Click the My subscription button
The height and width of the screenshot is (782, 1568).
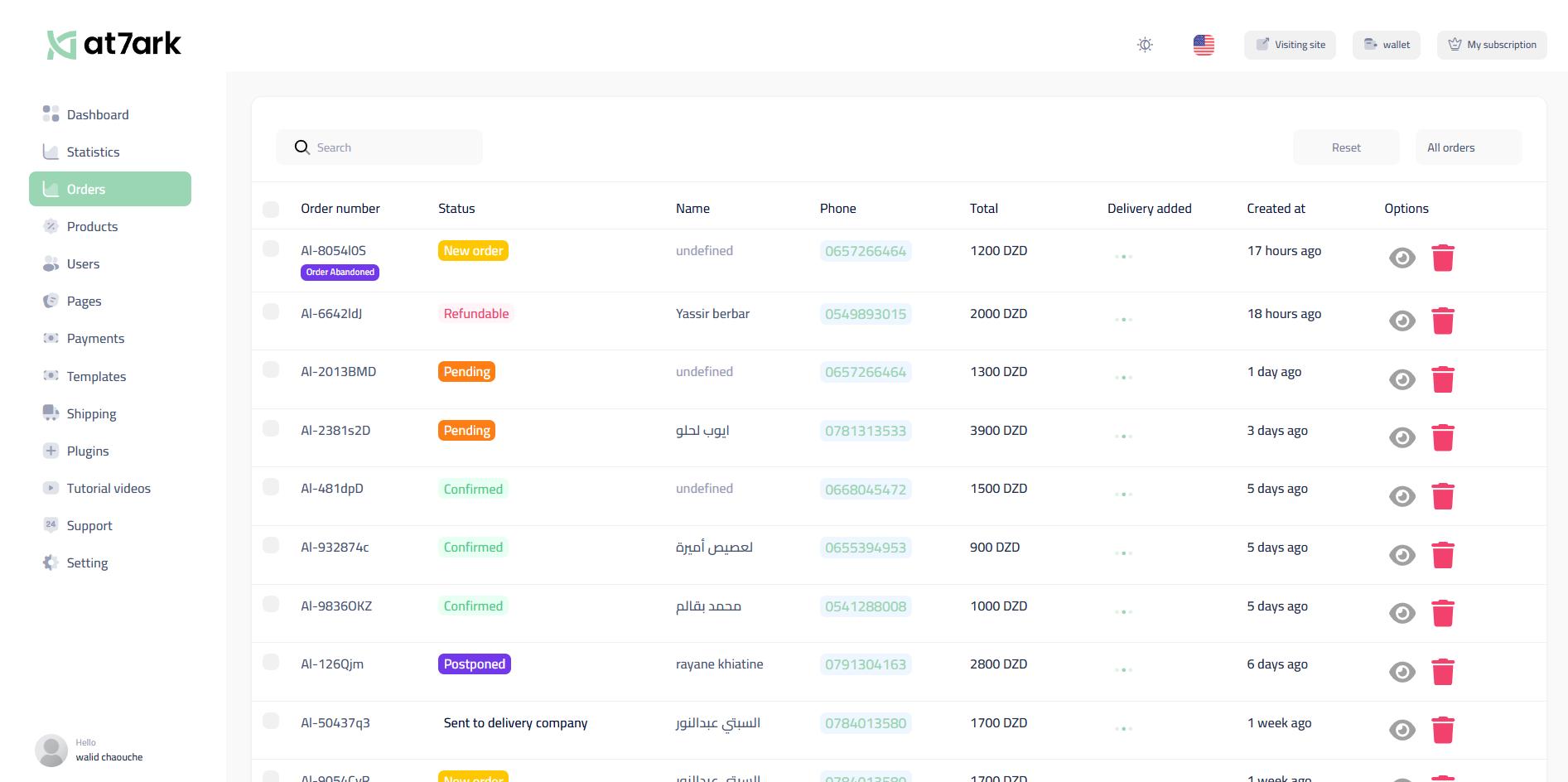pyautogui.click(x=1492, y=45)
